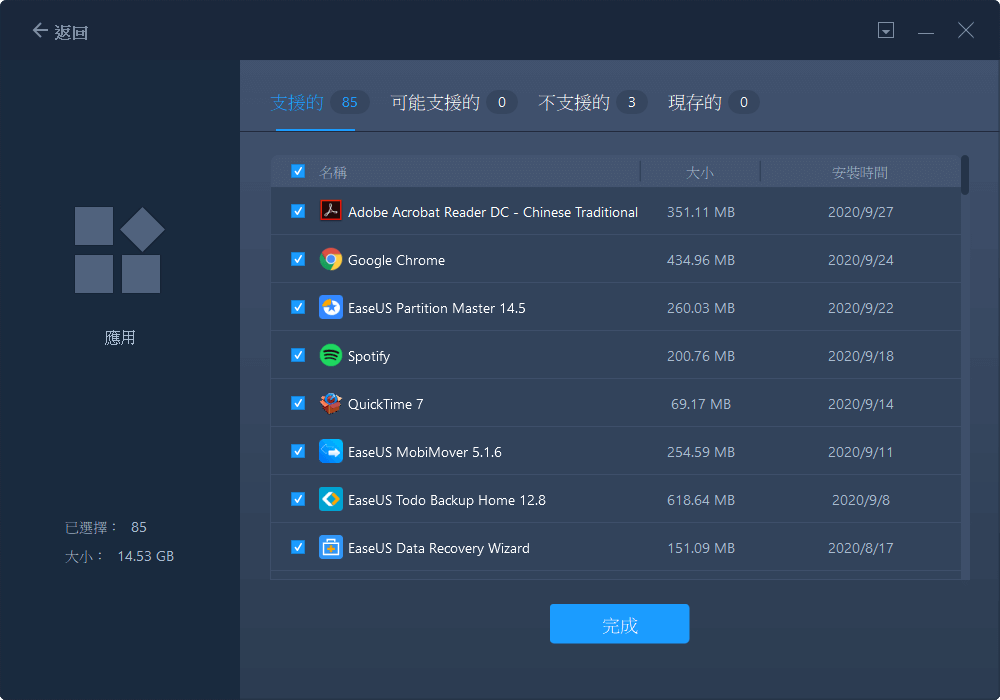
Task: Click the list vertical scrollbar thumb
Action: [965, 175]
